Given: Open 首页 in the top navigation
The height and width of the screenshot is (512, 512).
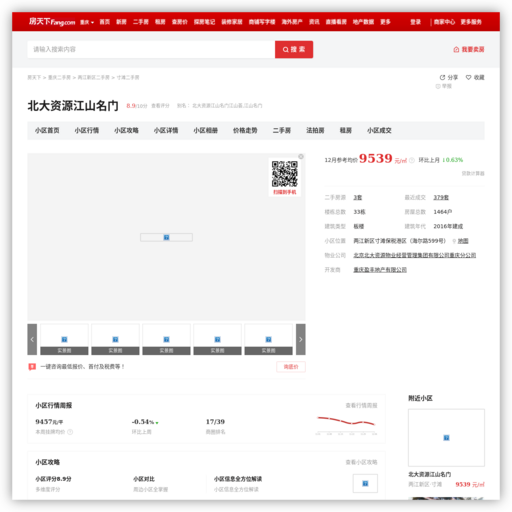Looking at the screenshot, I should pyautogui.click(x=105, y=22).
